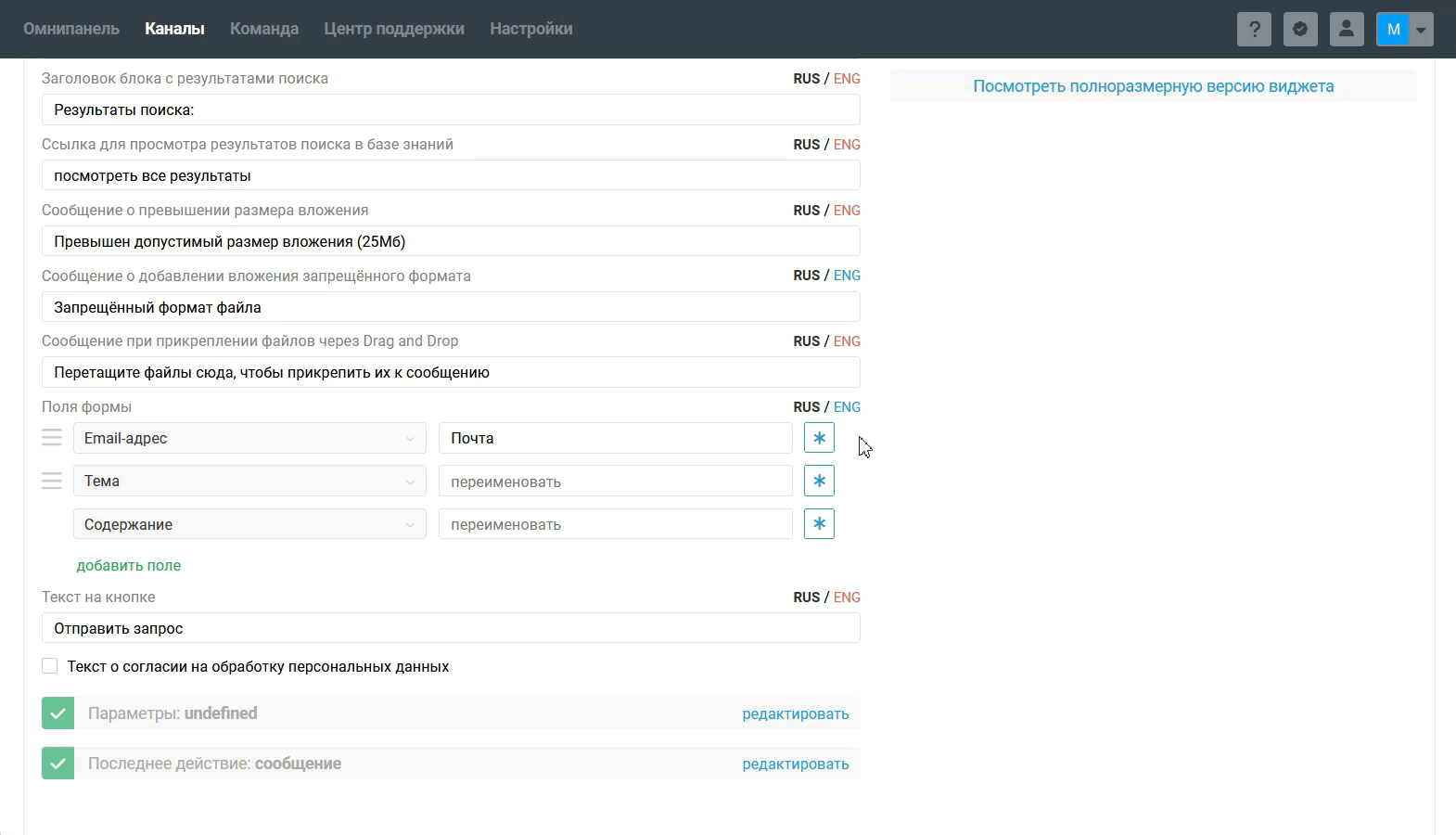Viewport: 1456px width, 835px height.
Task: Click the Отправить запрос button text input
Action: [451, 628]
